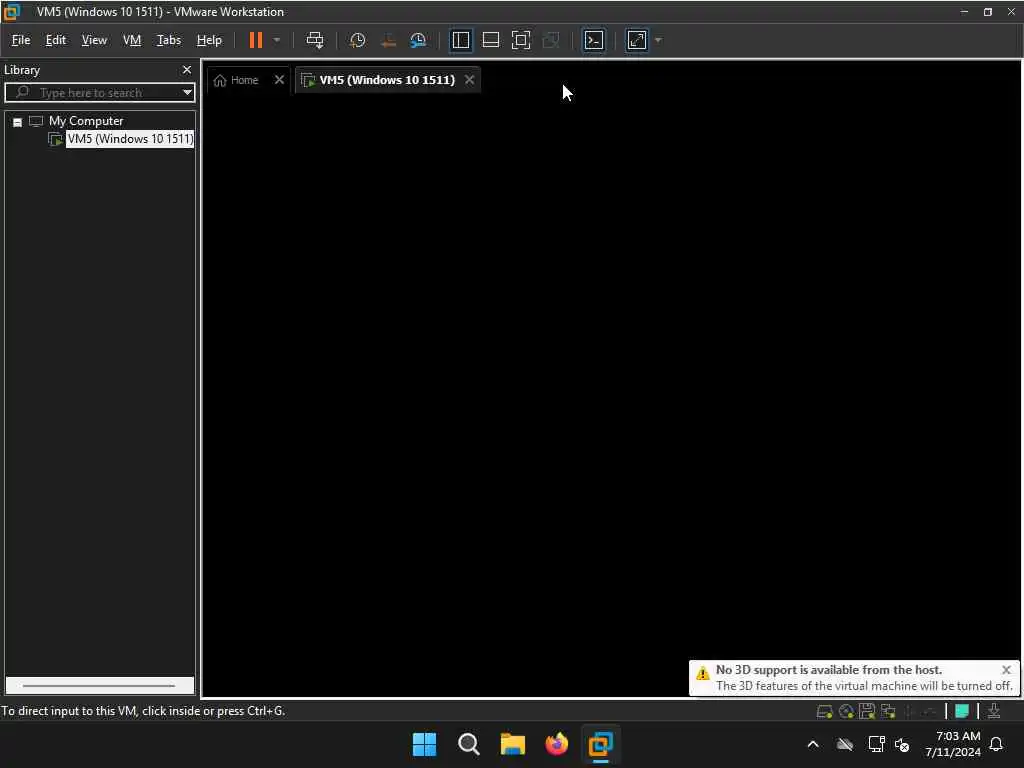Suspend the VM with the orange pause button
The width and height of the screenshot is (1024, 768).
pyautogui.click(x=255, y=40)
